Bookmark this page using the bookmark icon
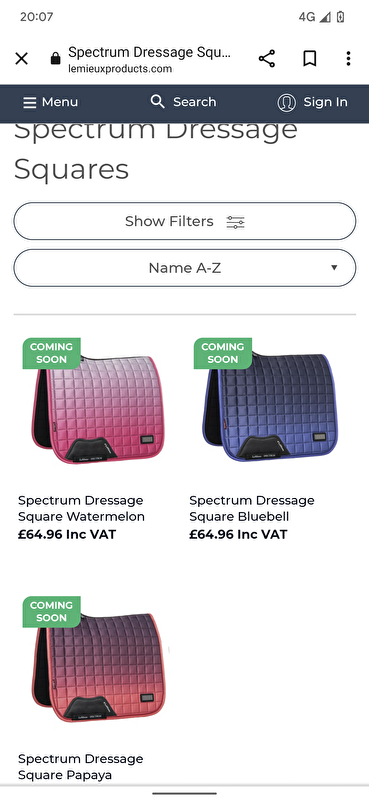Image resolution: width=369 pixels, height=800 pixels. coord(309,59)
